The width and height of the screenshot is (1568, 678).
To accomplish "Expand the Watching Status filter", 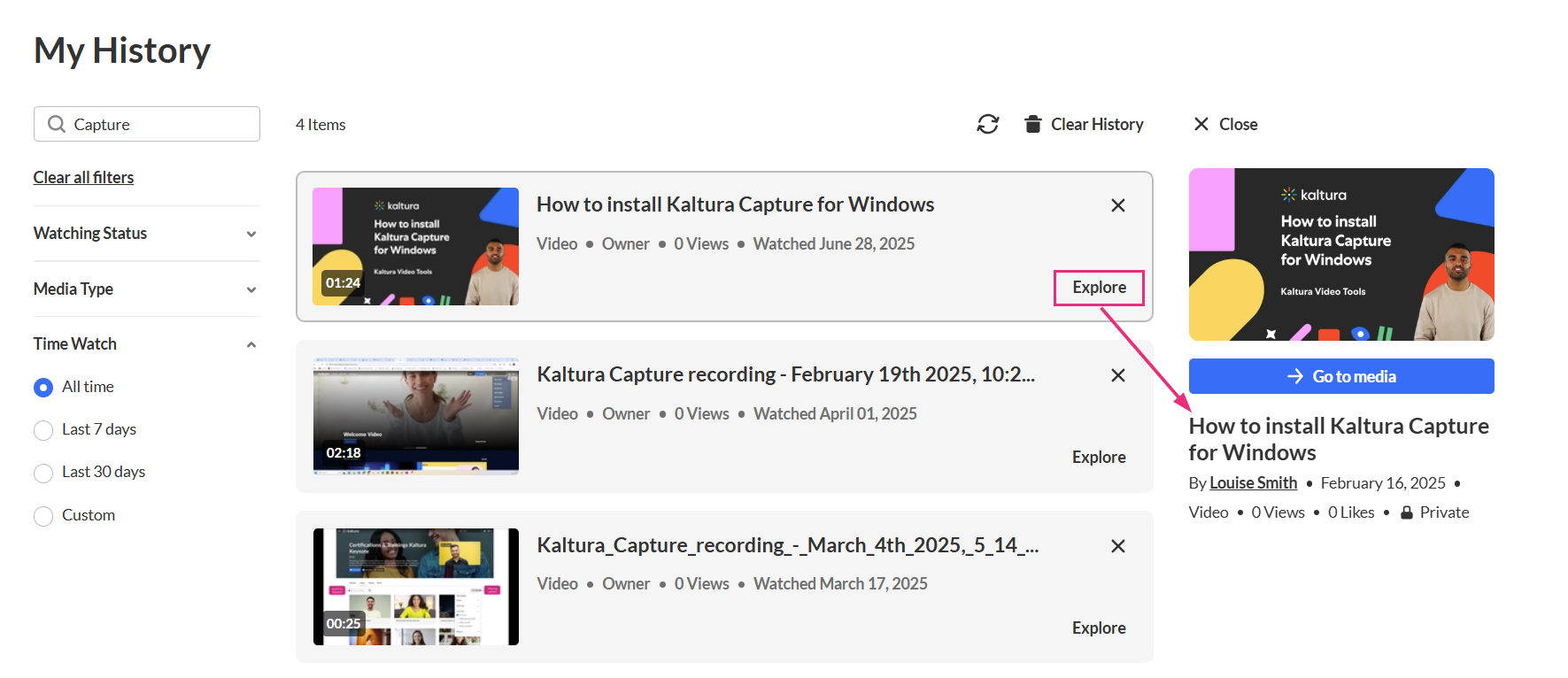I will click(x=251, y=234).
